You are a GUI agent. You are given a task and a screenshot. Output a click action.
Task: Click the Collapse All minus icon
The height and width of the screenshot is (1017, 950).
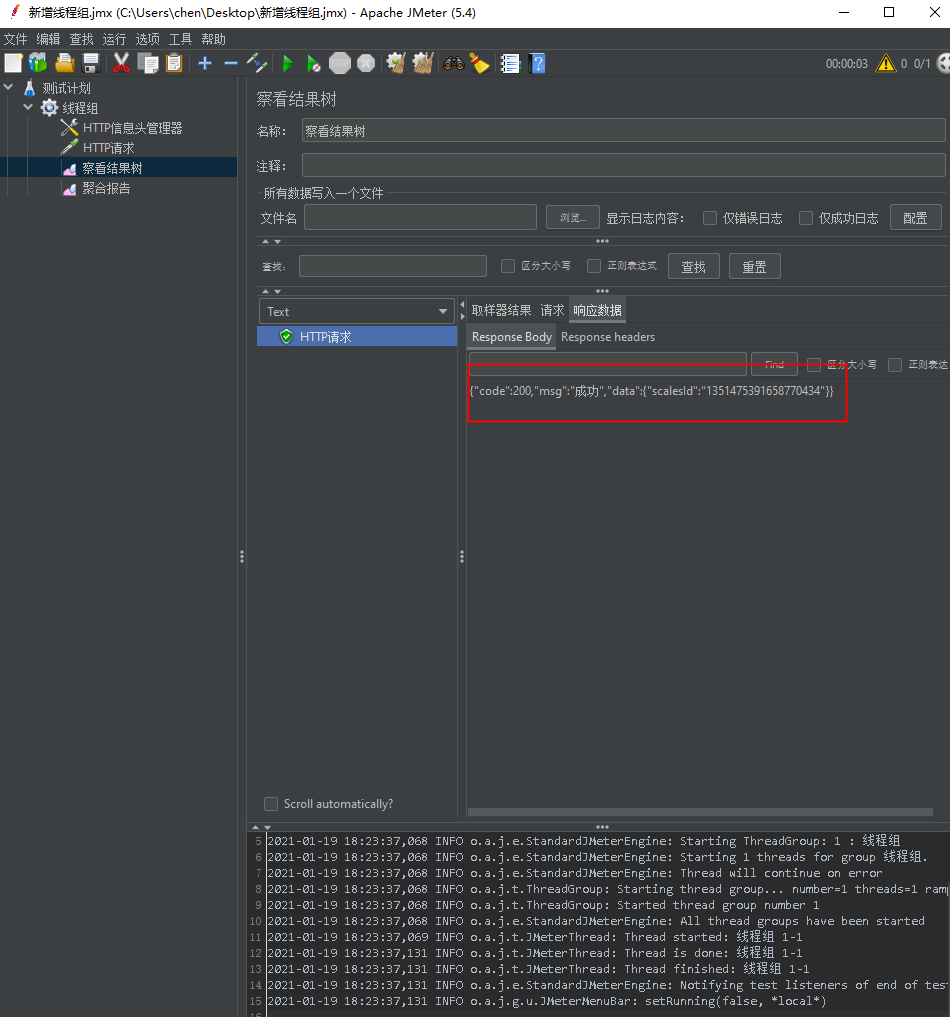pos(231,64)
